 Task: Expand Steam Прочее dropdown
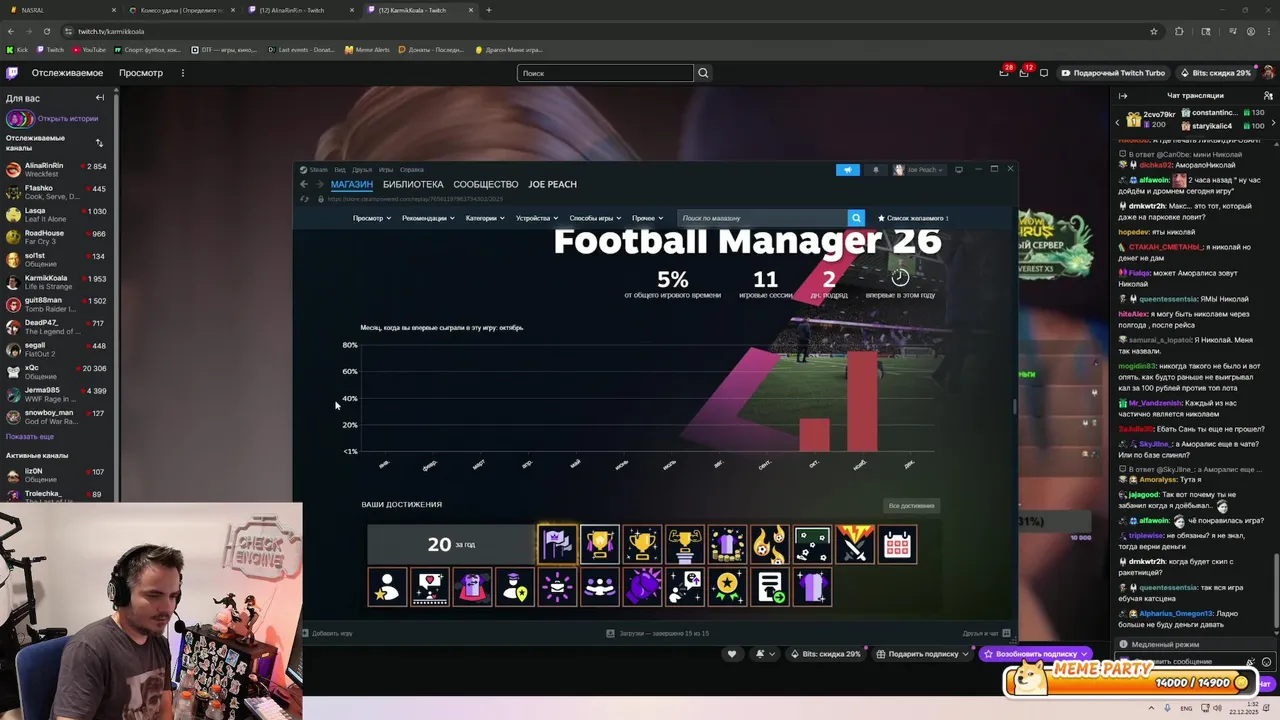(x=647, y=218)
